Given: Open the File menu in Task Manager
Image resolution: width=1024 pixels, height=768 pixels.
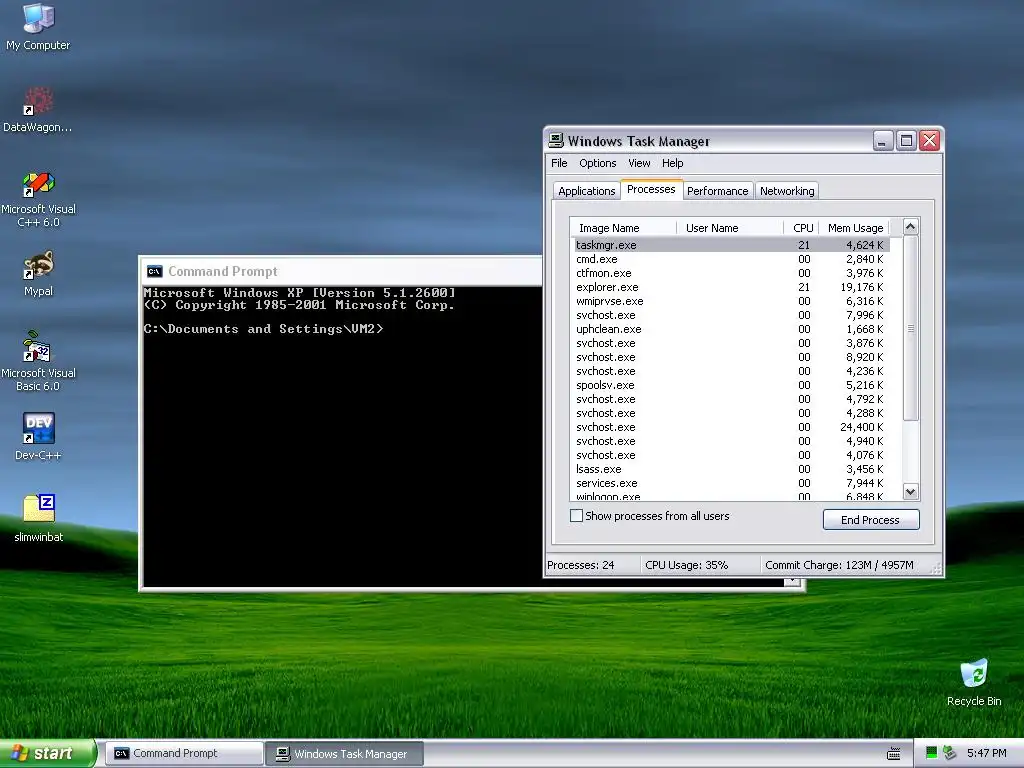Looking at the screenshot, I should click(559, 163).
